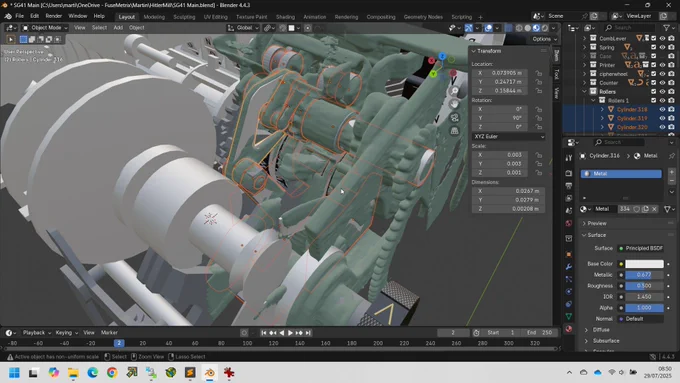Enable rendered viewport shading
Screen dimensions: 680x383
click(x=545, y=28)
